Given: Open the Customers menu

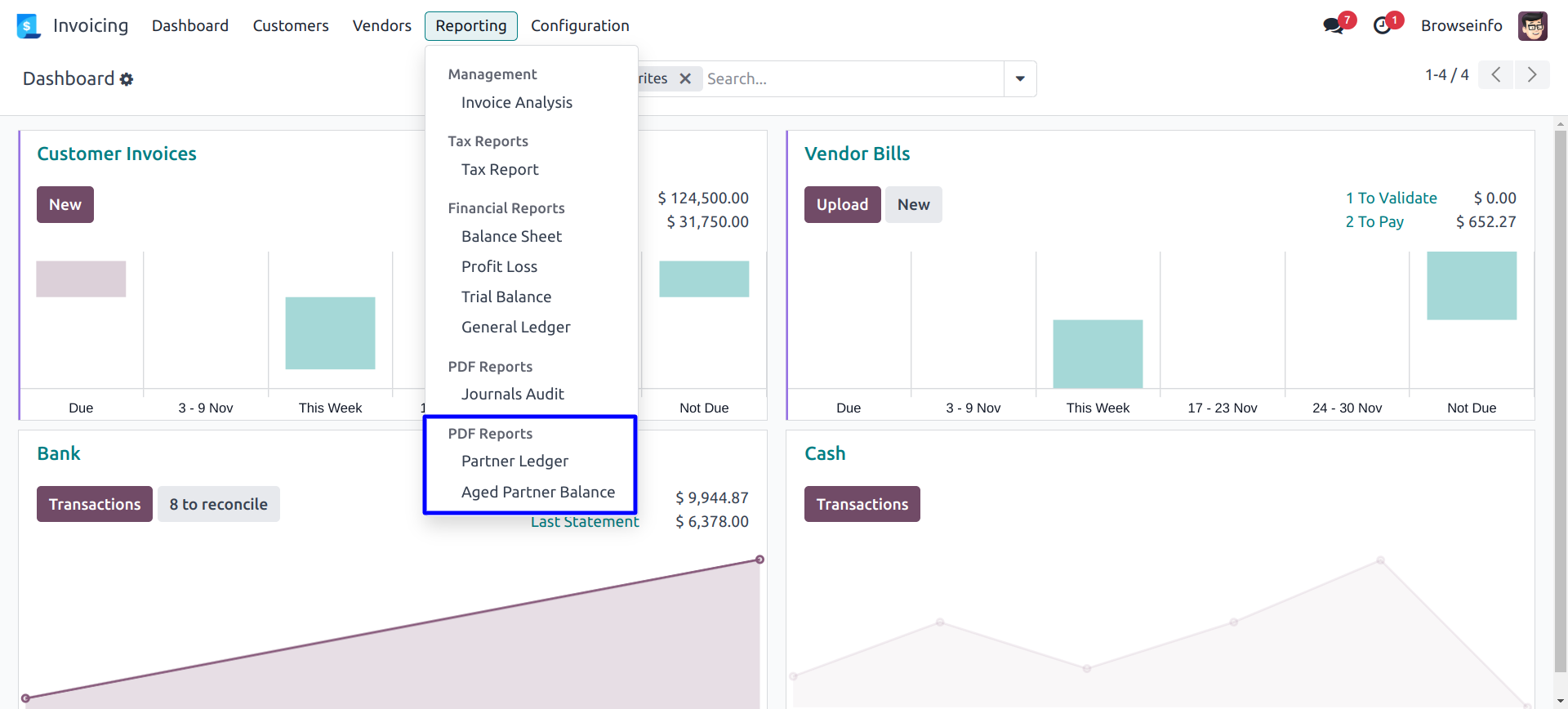Looking at the screenshot, I should point(291,26).
